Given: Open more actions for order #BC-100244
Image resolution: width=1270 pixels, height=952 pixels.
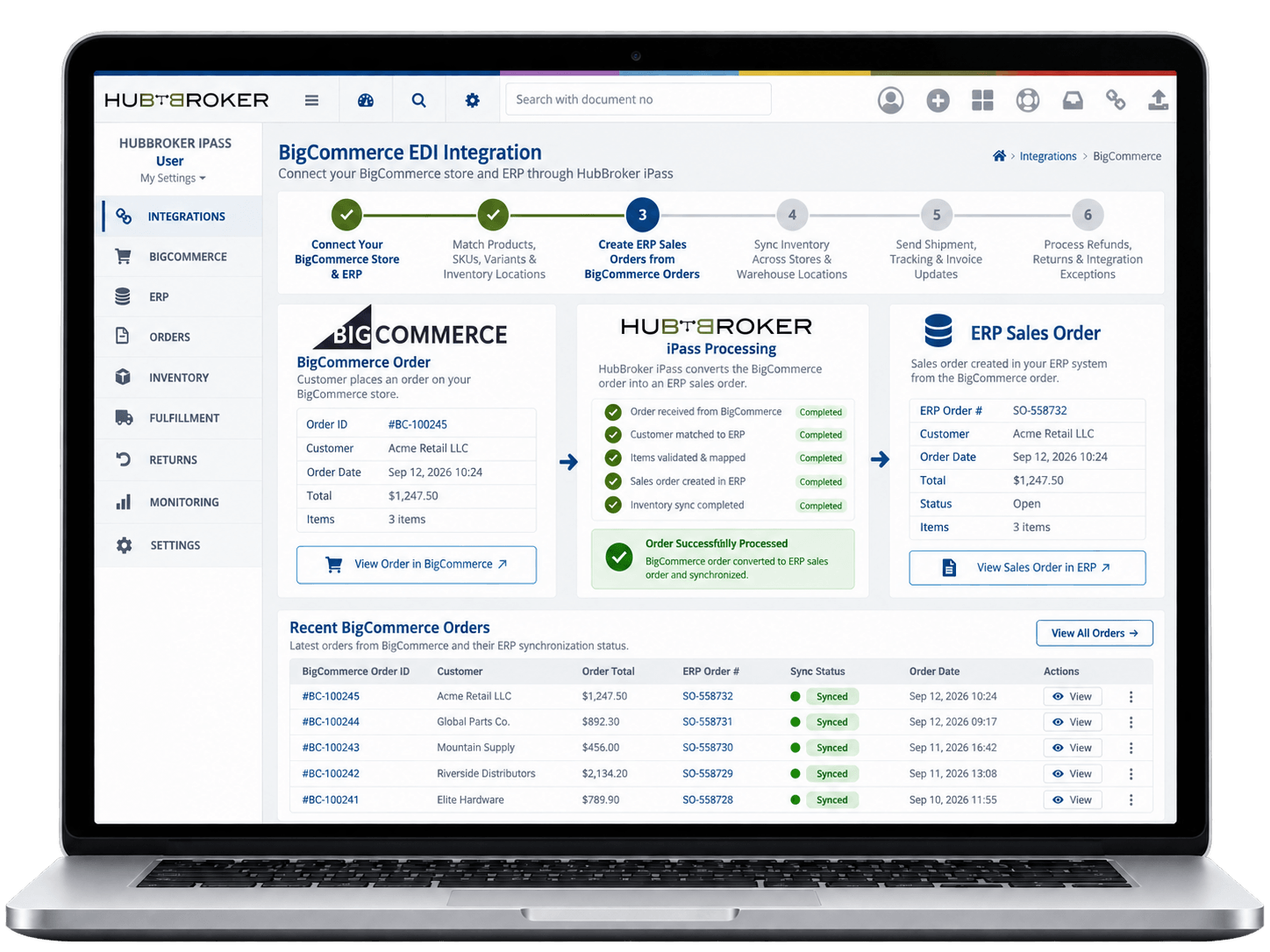Looking at the screenshot, I should [1131, 722].
